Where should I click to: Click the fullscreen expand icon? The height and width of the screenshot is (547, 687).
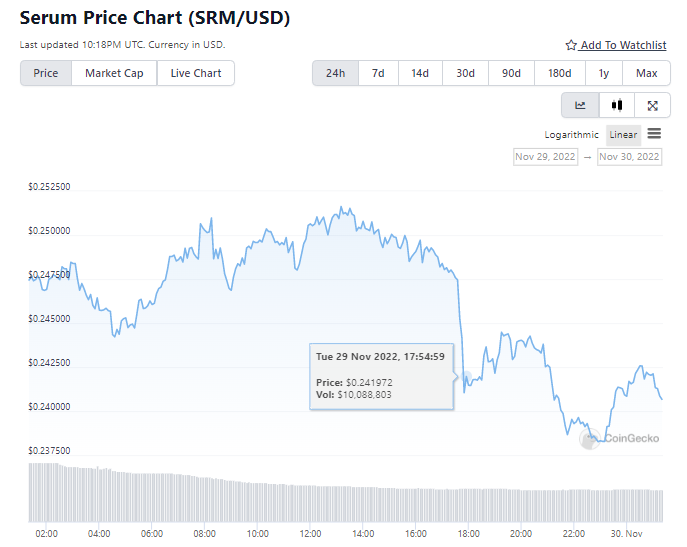[x=653, y=105]
